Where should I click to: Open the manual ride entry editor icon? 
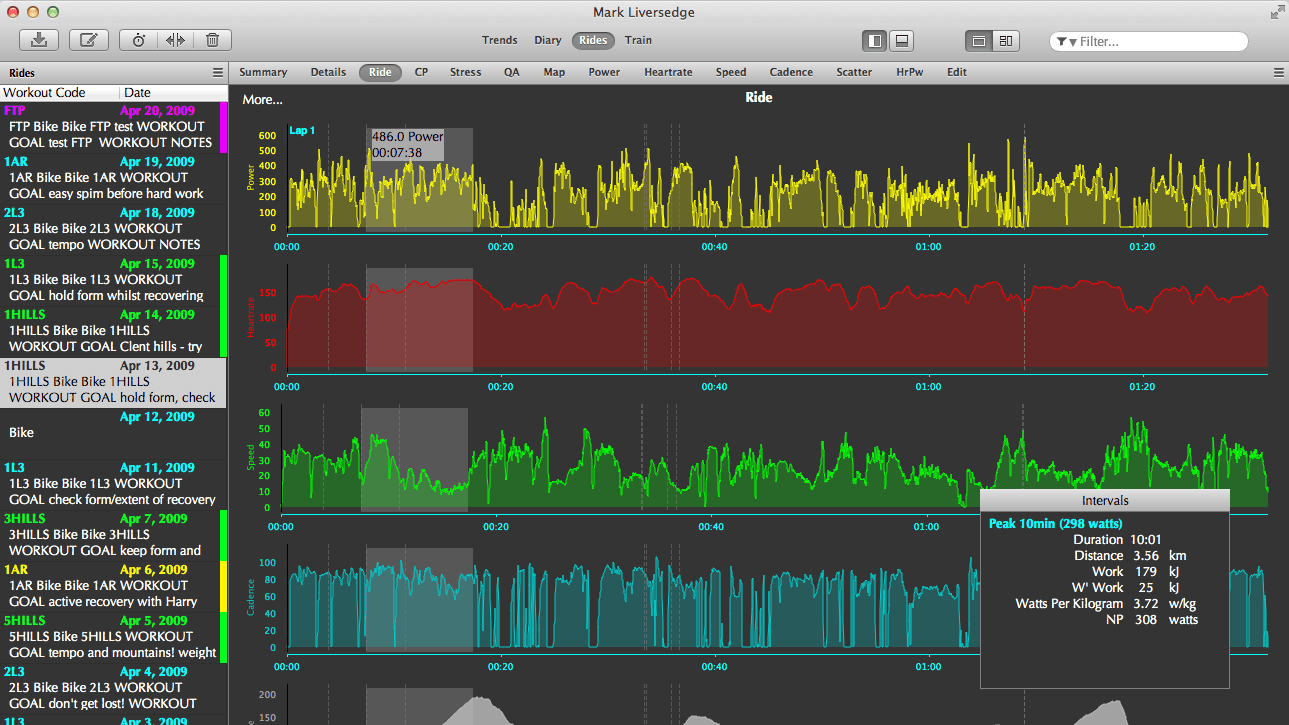pos(88,40)
